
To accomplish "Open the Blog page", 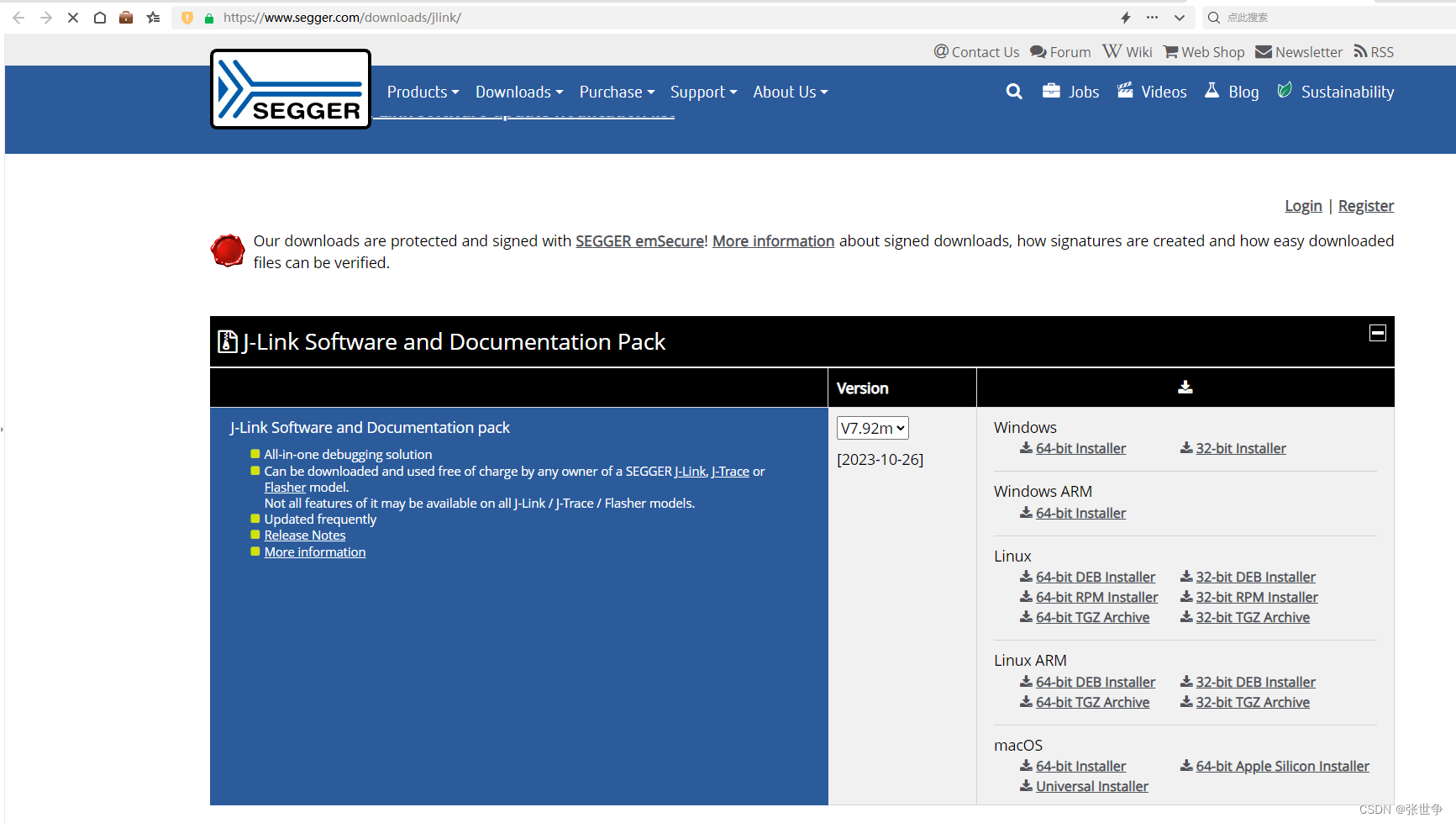I will point(1232,92).
